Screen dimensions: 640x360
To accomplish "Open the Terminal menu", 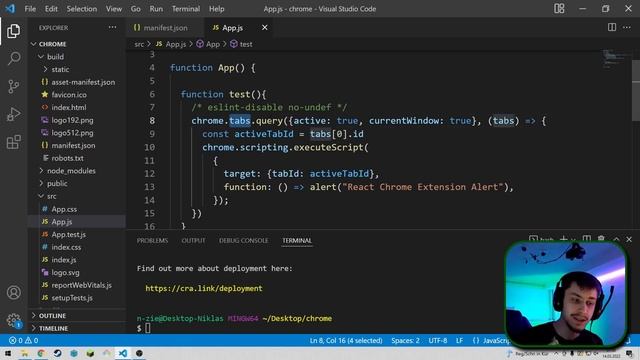I will coord(186,9).
